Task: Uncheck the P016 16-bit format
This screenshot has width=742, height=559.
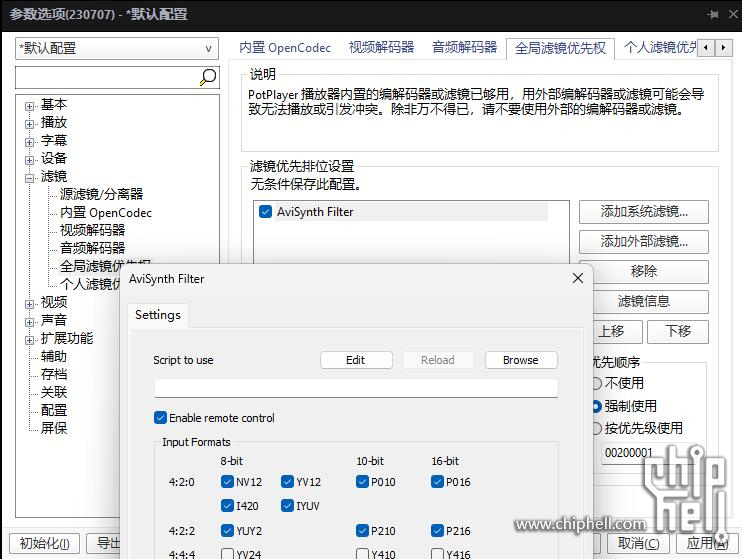Action: click(x=437, y=481)
